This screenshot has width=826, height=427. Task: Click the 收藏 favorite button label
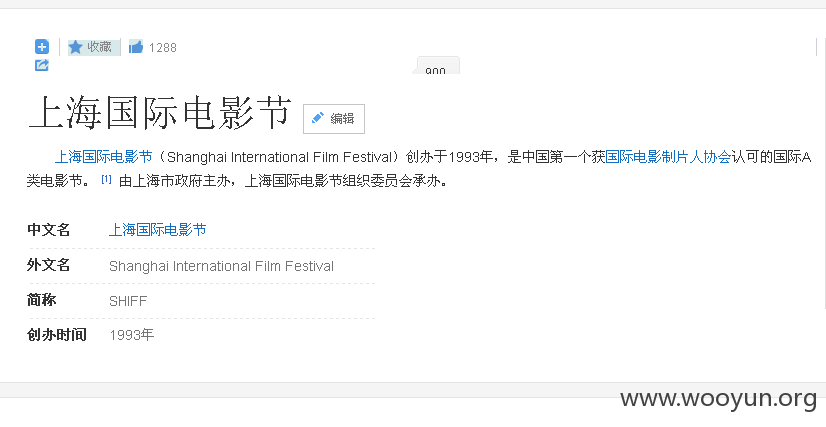(99, 47)
